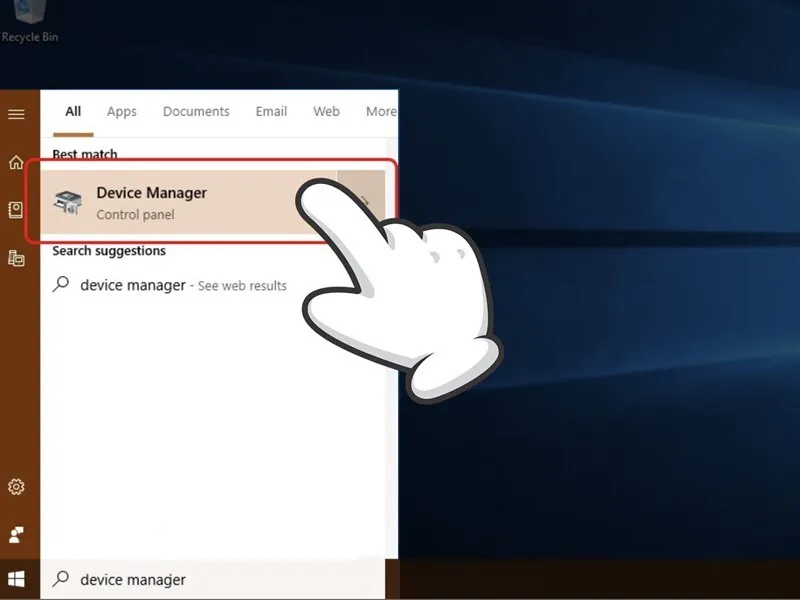Switch to the Apps search filter

(121, 111)
